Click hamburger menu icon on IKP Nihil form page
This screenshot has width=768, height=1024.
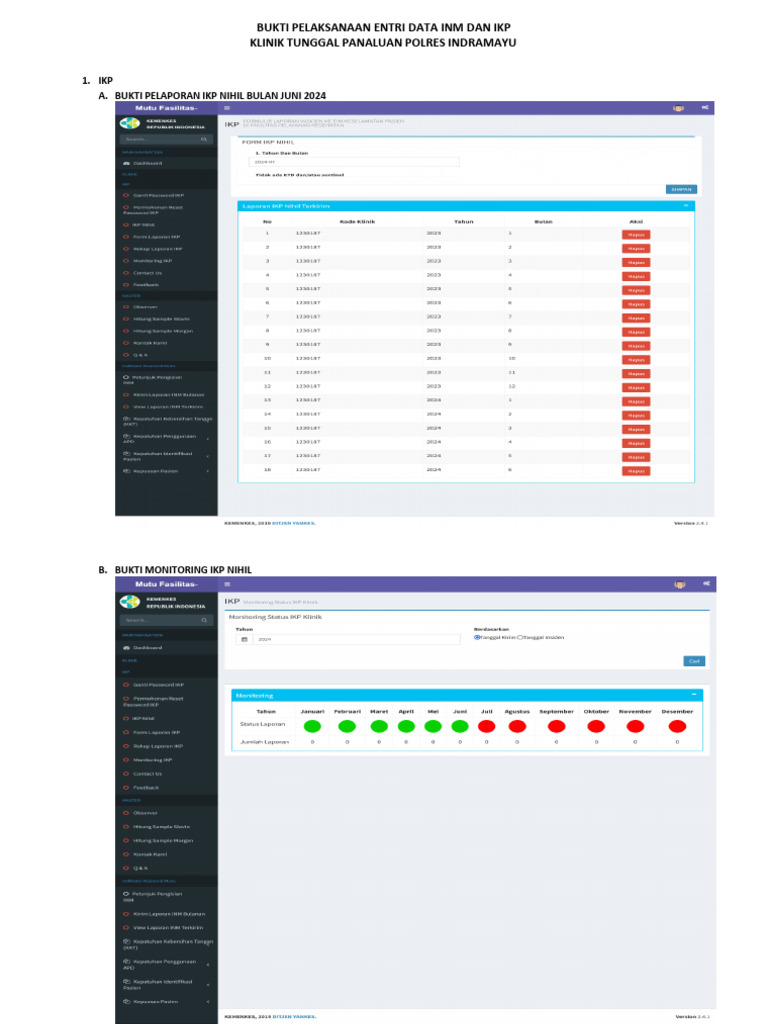pyautogui.click(x=227, y=108)
